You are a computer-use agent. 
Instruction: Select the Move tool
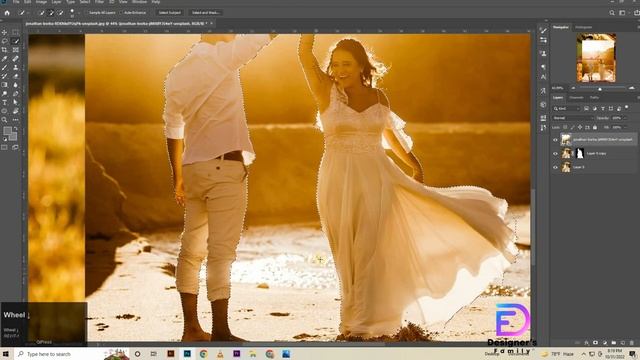4,32
